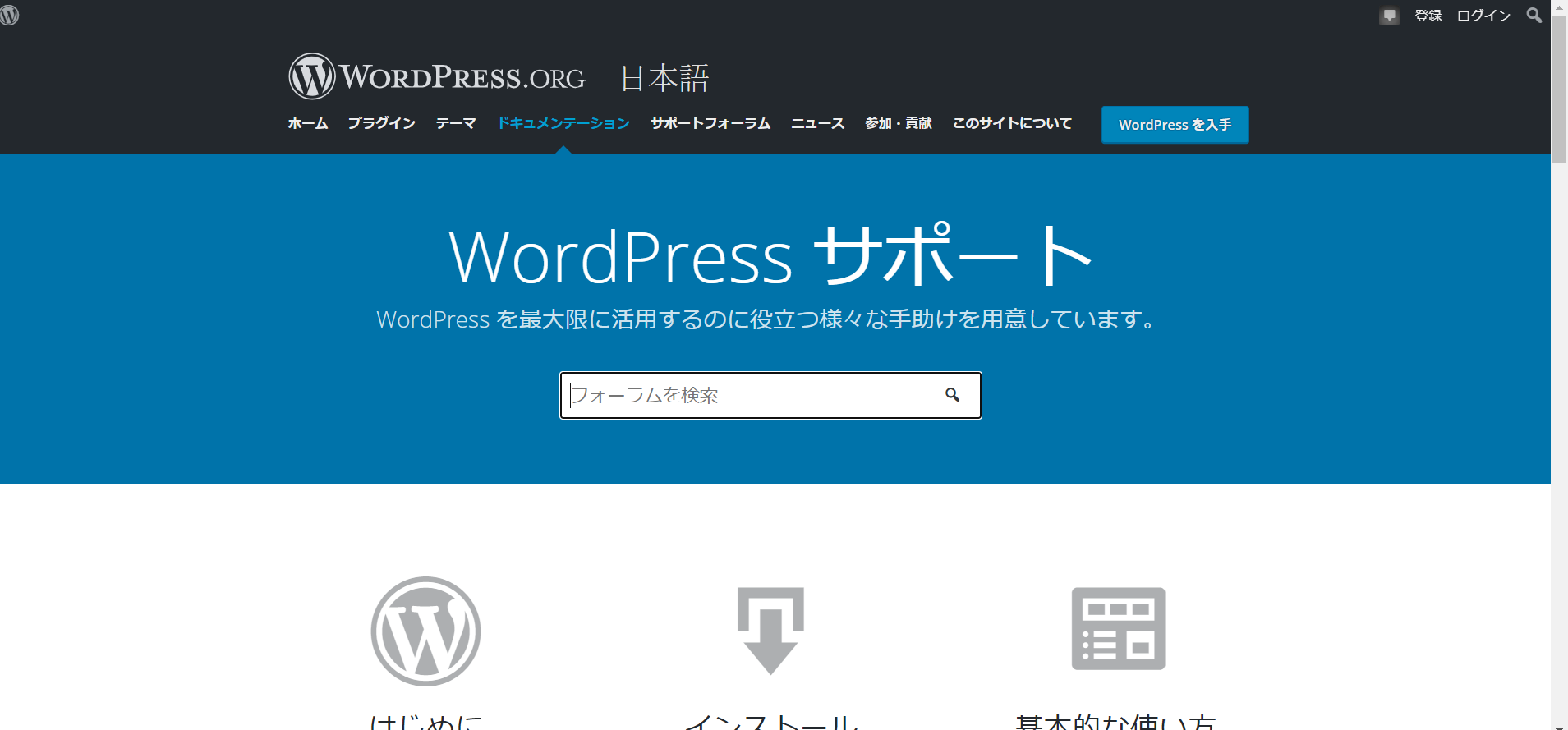The width and height of the screenshot is (1568, 730).
Task: Go to ホーム menu item
Action: pyautogui.click(x=308, y=123)
